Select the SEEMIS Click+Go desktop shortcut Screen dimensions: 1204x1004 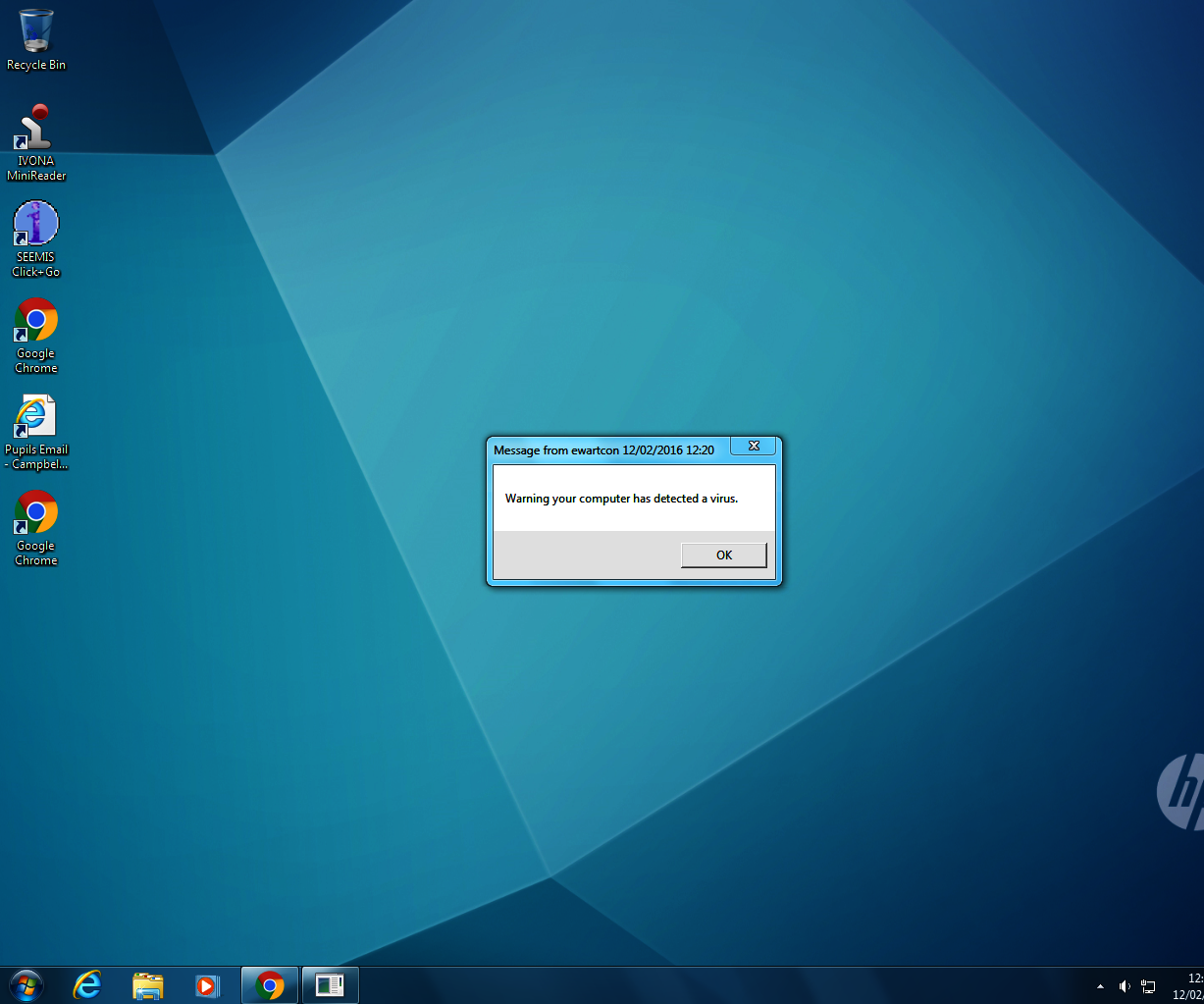[36, 238]
